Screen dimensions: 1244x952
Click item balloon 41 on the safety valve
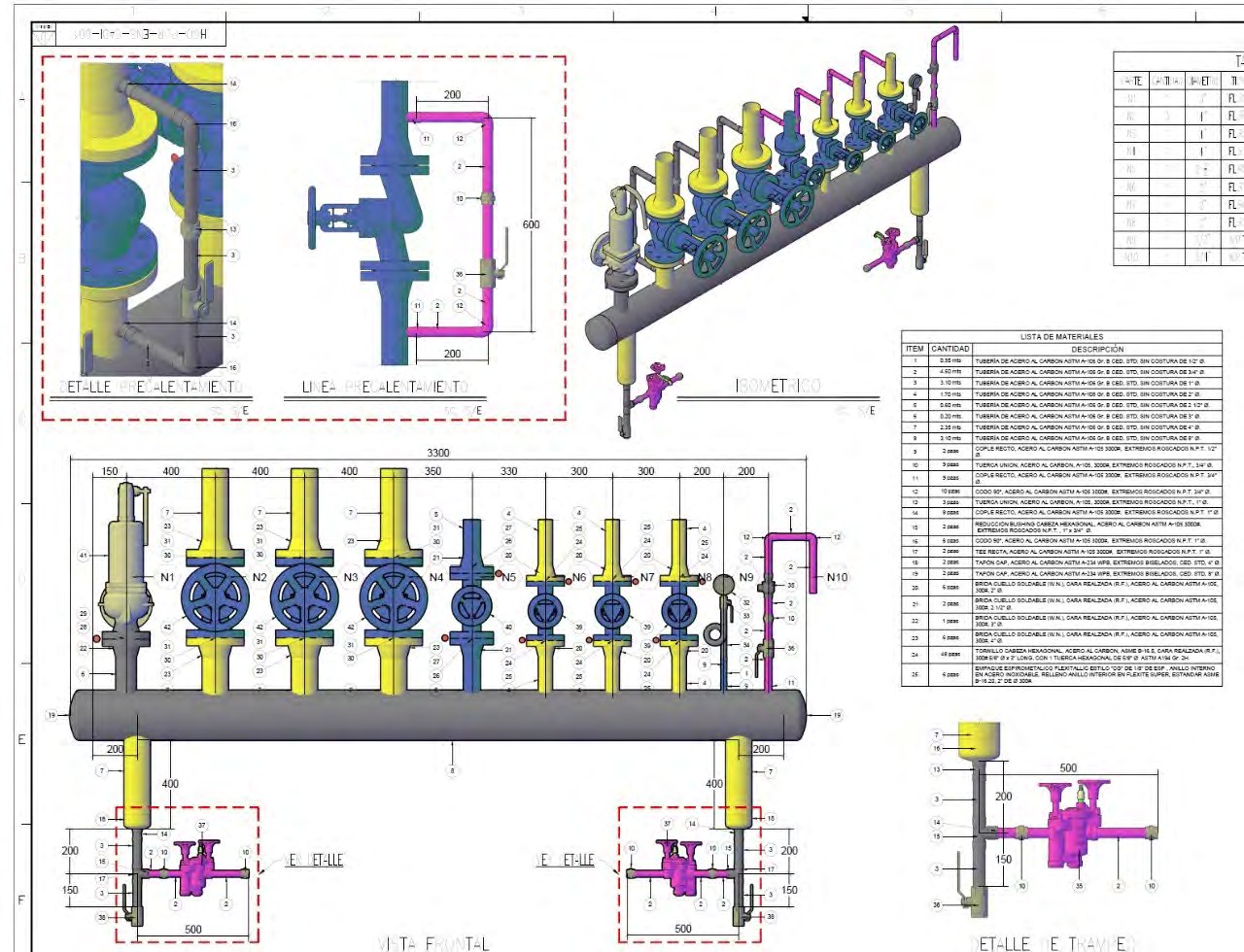click(84, 556)
